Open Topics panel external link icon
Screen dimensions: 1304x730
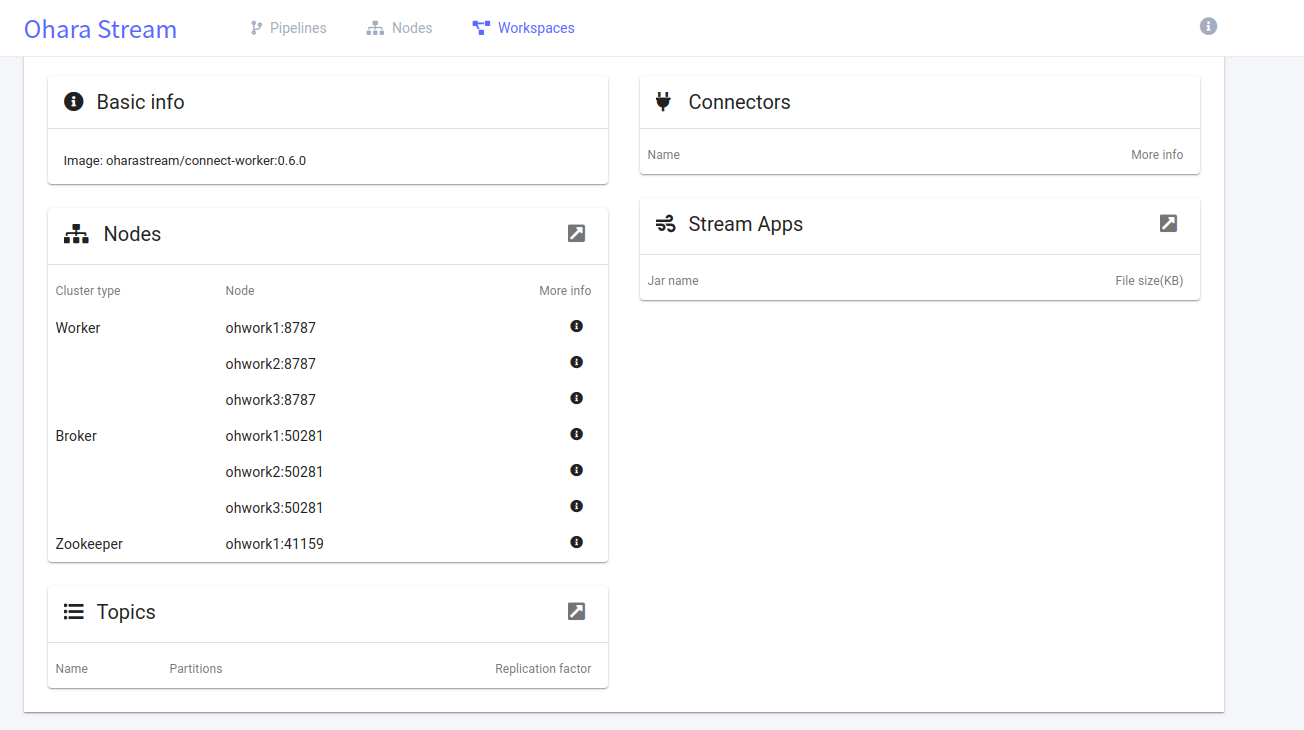[576, 611]
